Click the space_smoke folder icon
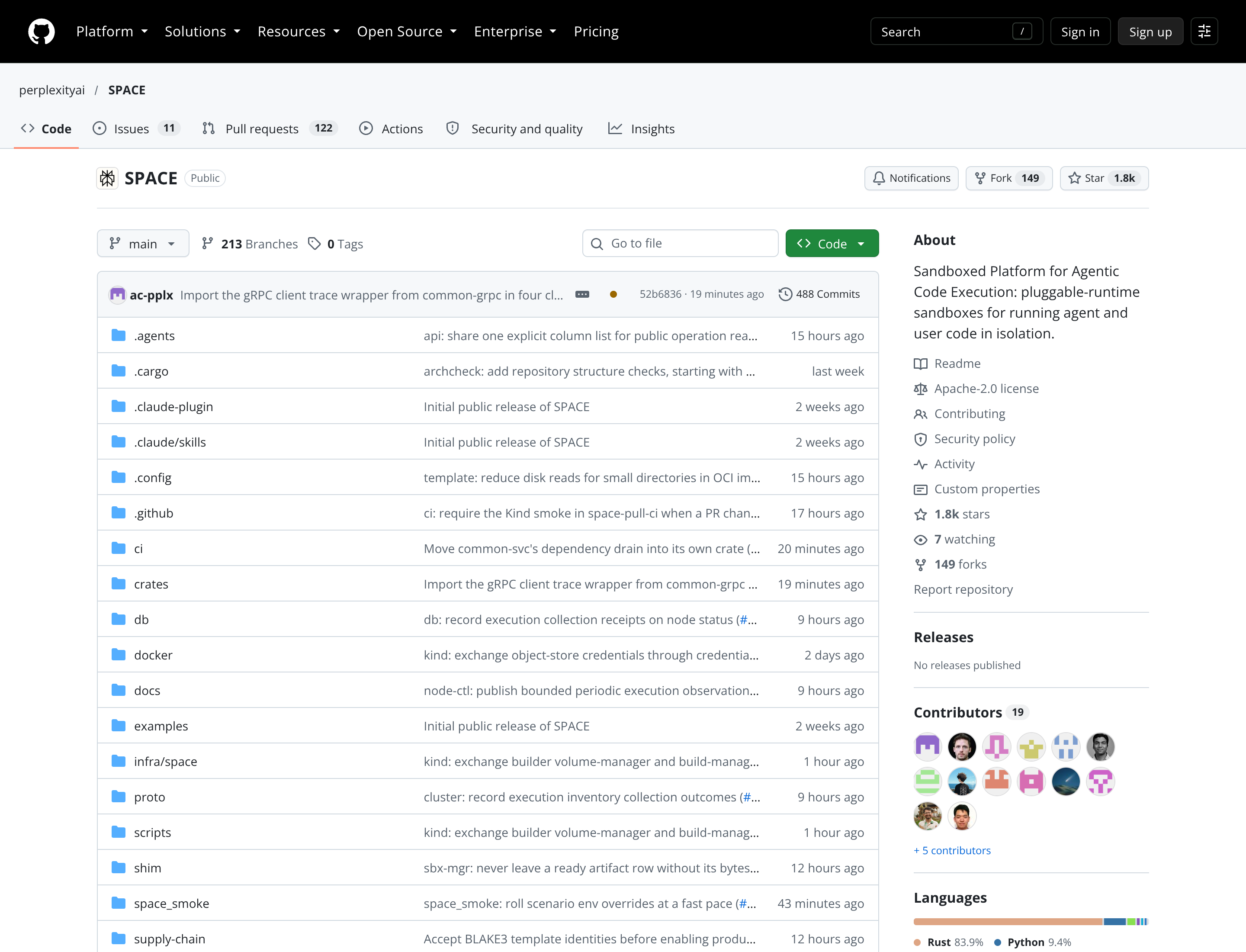The height and width of the screenshot is (952, 1246). pos(119,903)
